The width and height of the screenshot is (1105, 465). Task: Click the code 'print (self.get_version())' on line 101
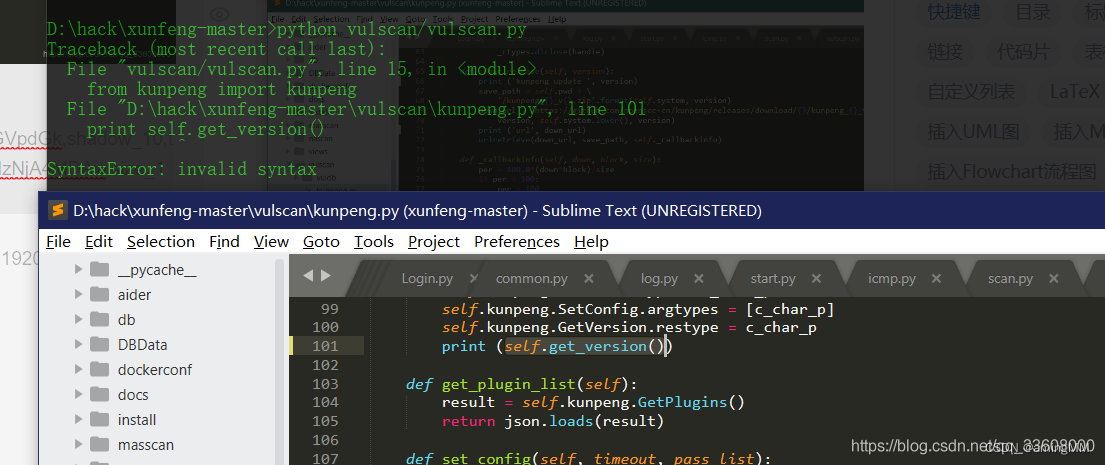click(x=557, y=346)
